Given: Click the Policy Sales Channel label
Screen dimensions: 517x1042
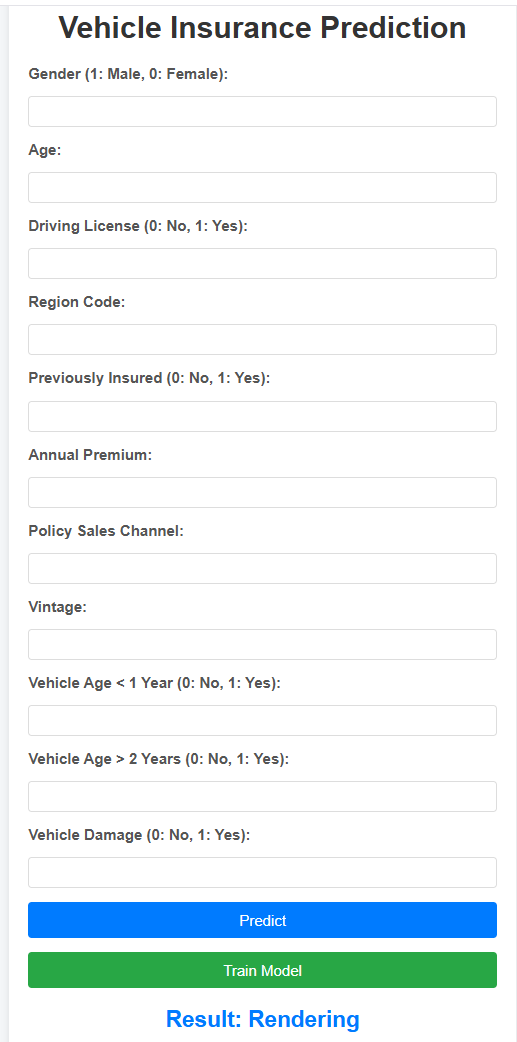Looking at the screenshot, I should click(x=106, y=531).
